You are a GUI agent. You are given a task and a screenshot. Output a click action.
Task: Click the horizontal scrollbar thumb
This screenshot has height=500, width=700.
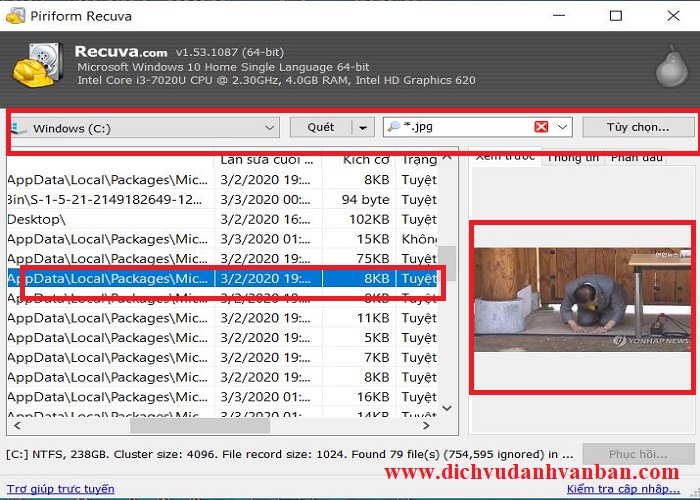(200, 425)
